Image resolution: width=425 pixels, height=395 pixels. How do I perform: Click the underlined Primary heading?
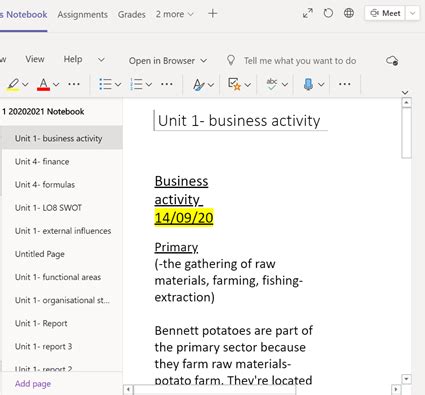point(176,247)
